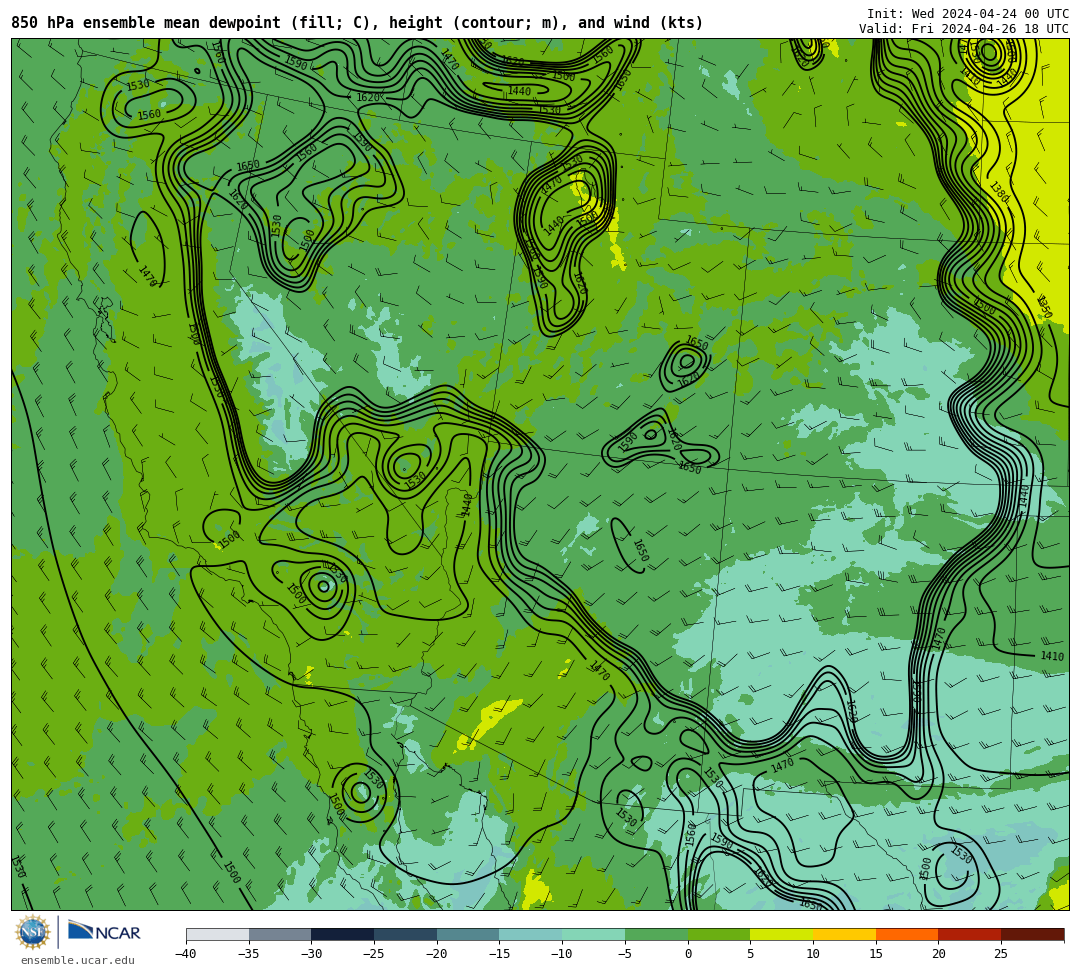1080x973 pixels.
Task: Click the NCAR logo
Action: pyautogui.click(x=104, y=932)
